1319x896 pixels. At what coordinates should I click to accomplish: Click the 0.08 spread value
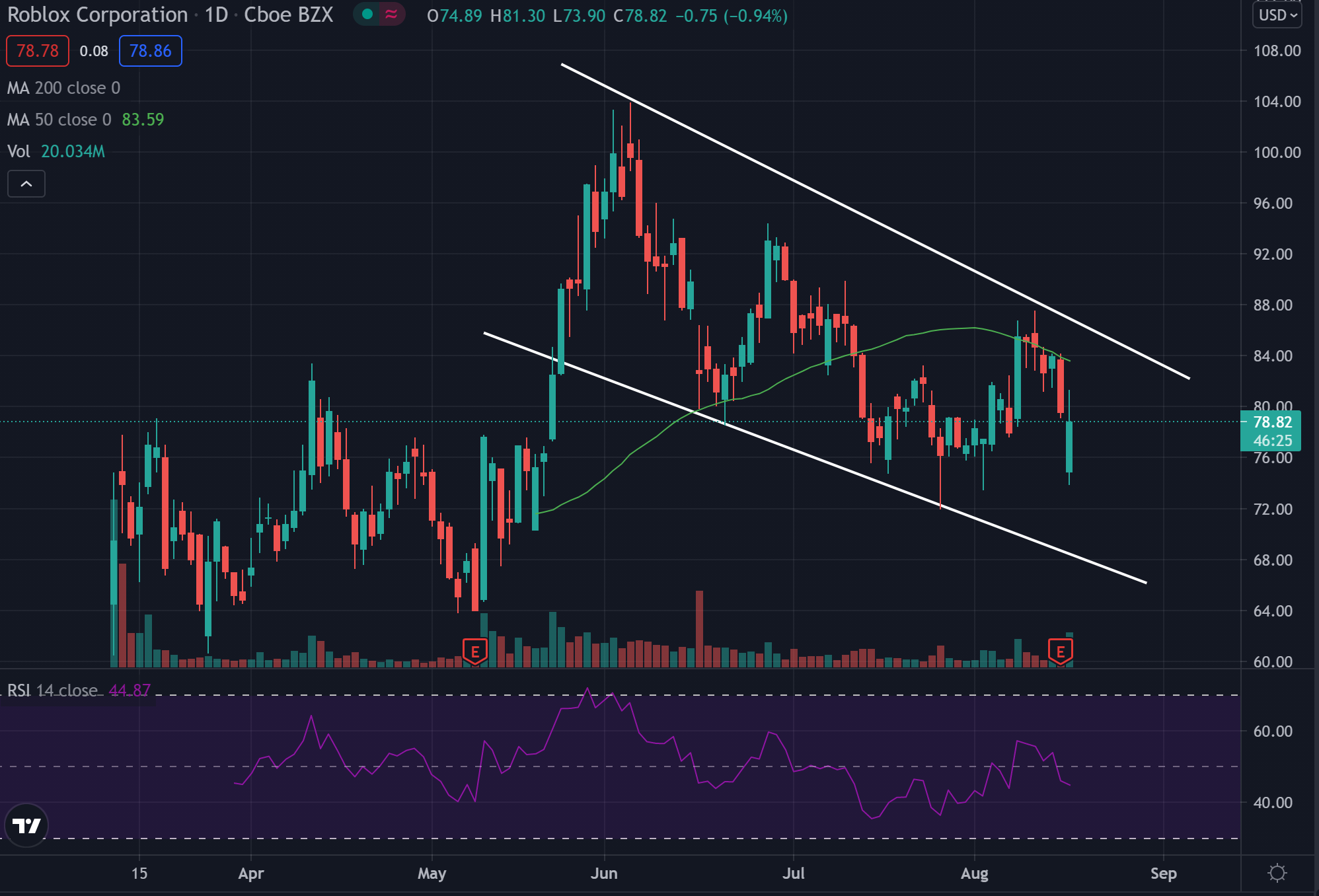click(94, 51)
